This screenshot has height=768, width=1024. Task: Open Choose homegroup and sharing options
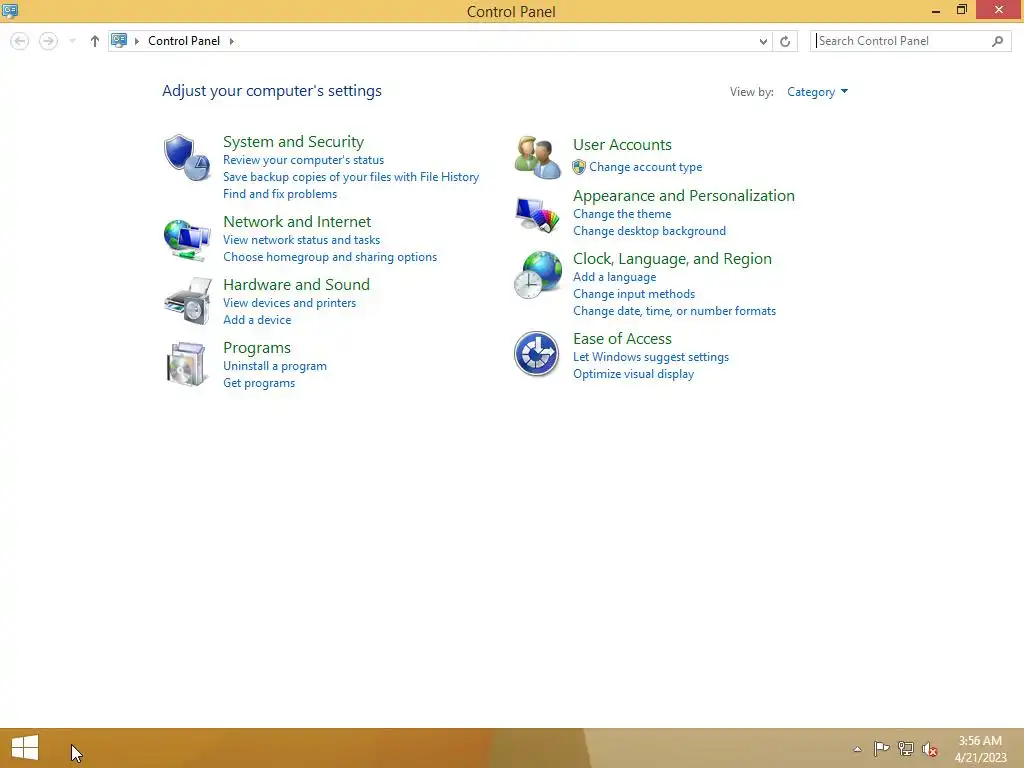330,257
